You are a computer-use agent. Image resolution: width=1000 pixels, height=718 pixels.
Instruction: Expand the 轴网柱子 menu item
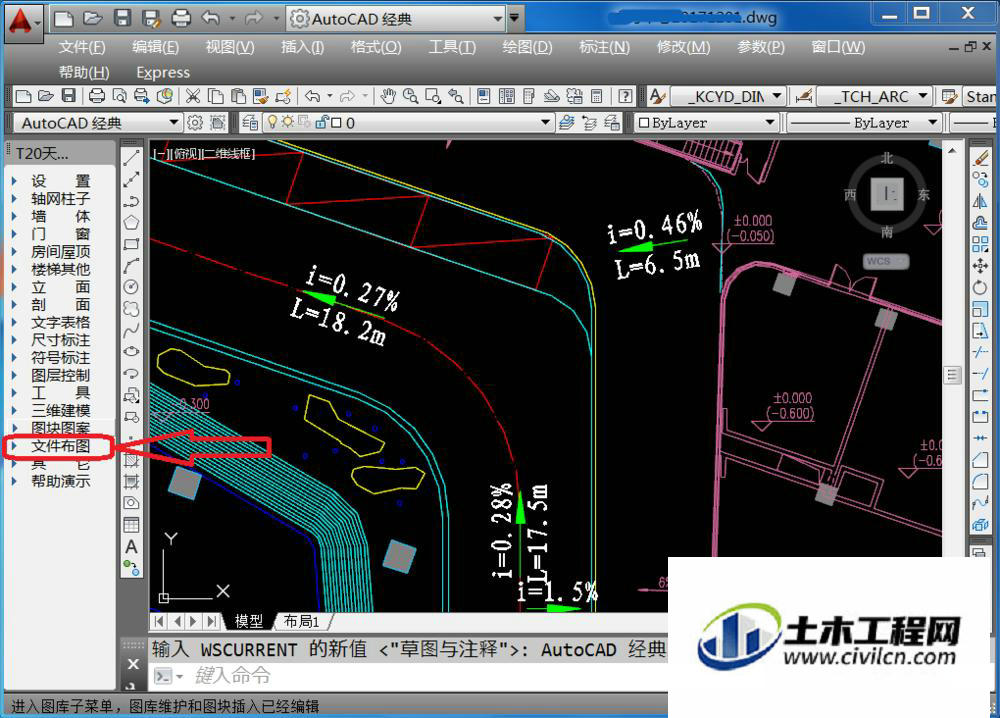[60, 198]
